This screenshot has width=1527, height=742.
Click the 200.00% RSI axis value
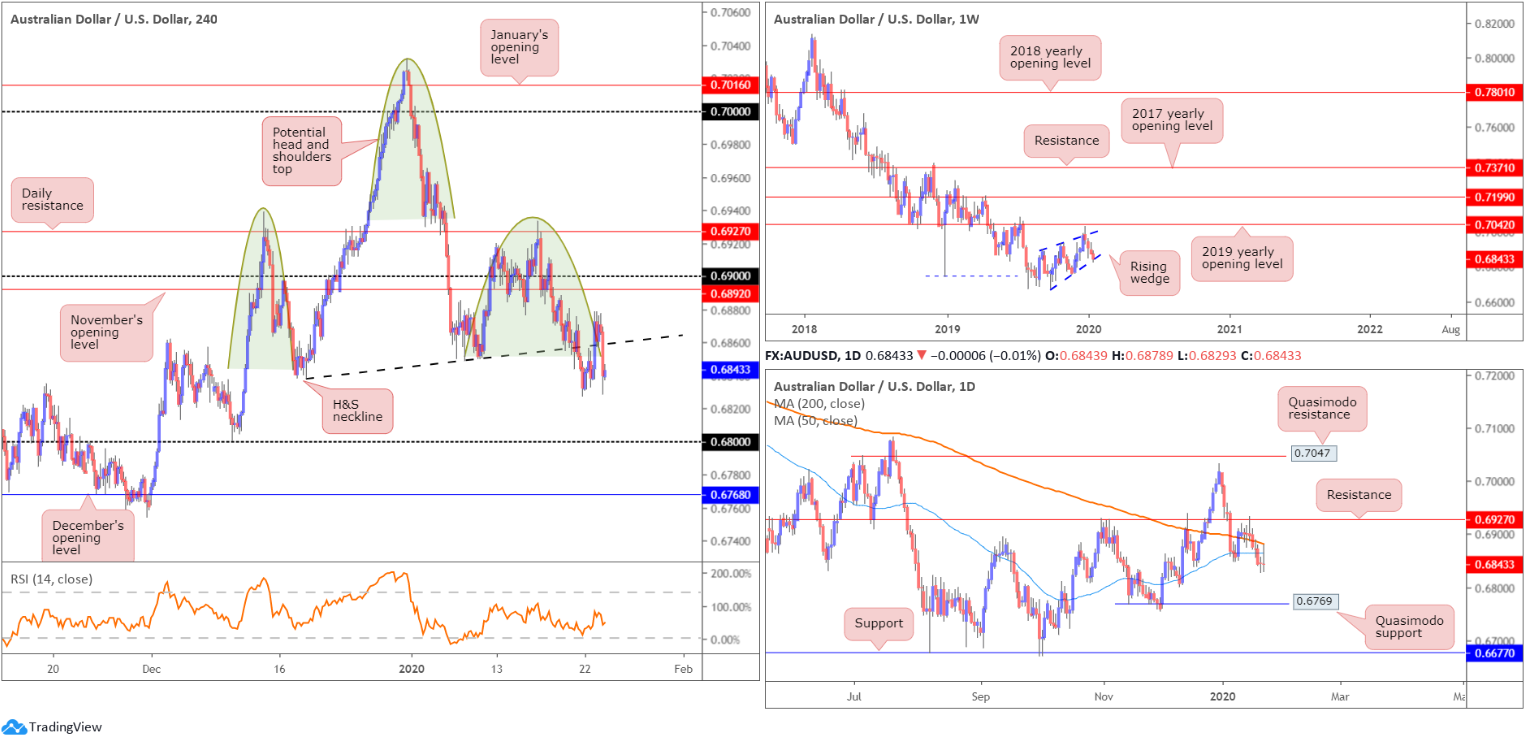[x=729, y=574]
